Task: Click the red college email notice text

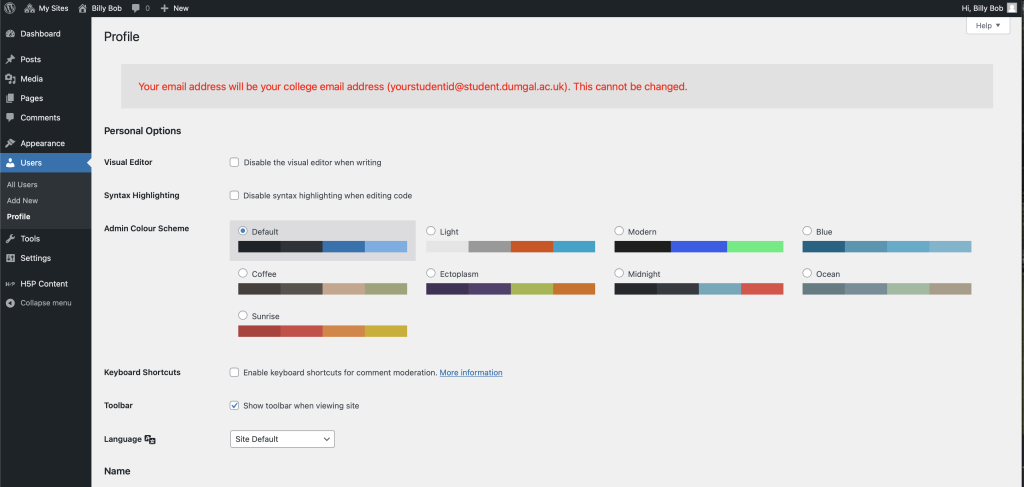Action: (413, 86)
